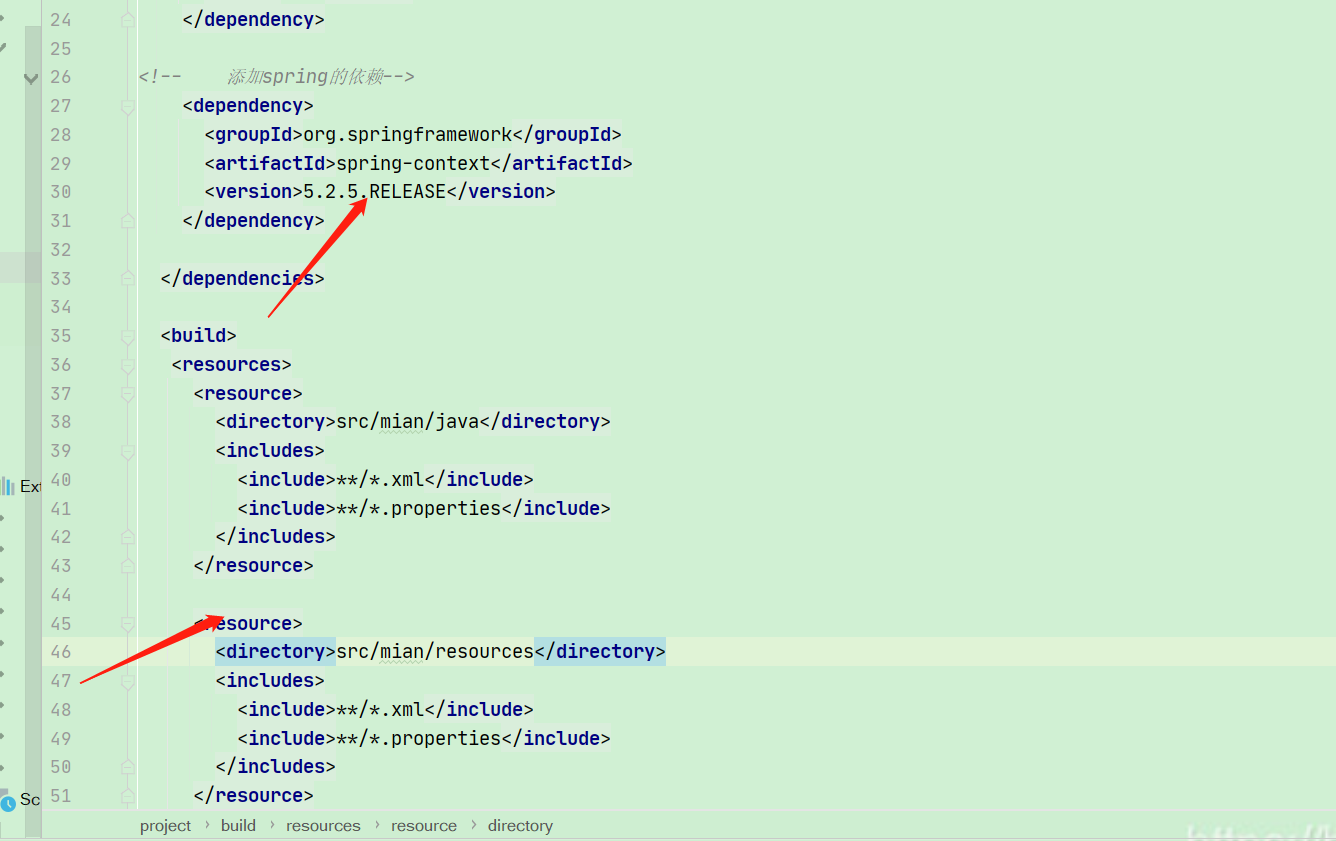
Task: Click the Chinese spring dependency comment line
Action: 277,77
